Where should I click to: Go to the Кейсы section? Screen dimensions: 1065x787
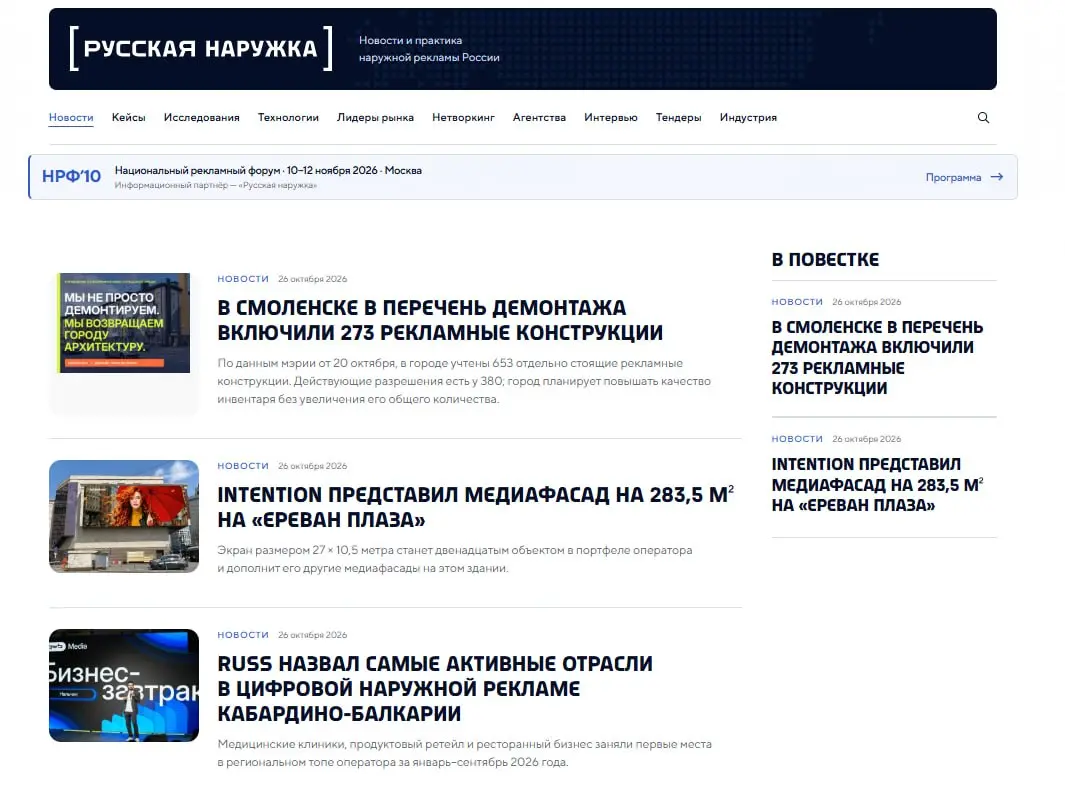click(128, 117)
